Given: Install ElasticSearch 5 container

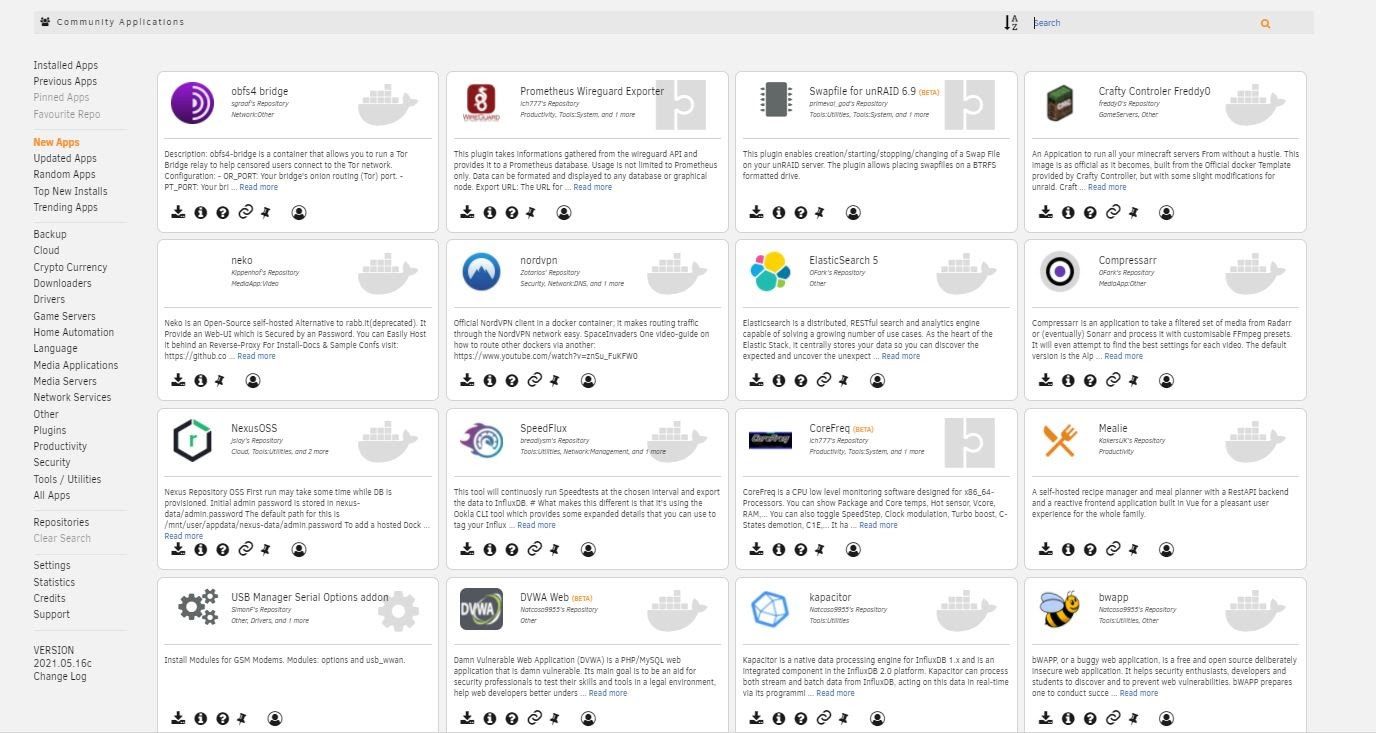Looking at the screenshot, I should (x=756, y=381).
